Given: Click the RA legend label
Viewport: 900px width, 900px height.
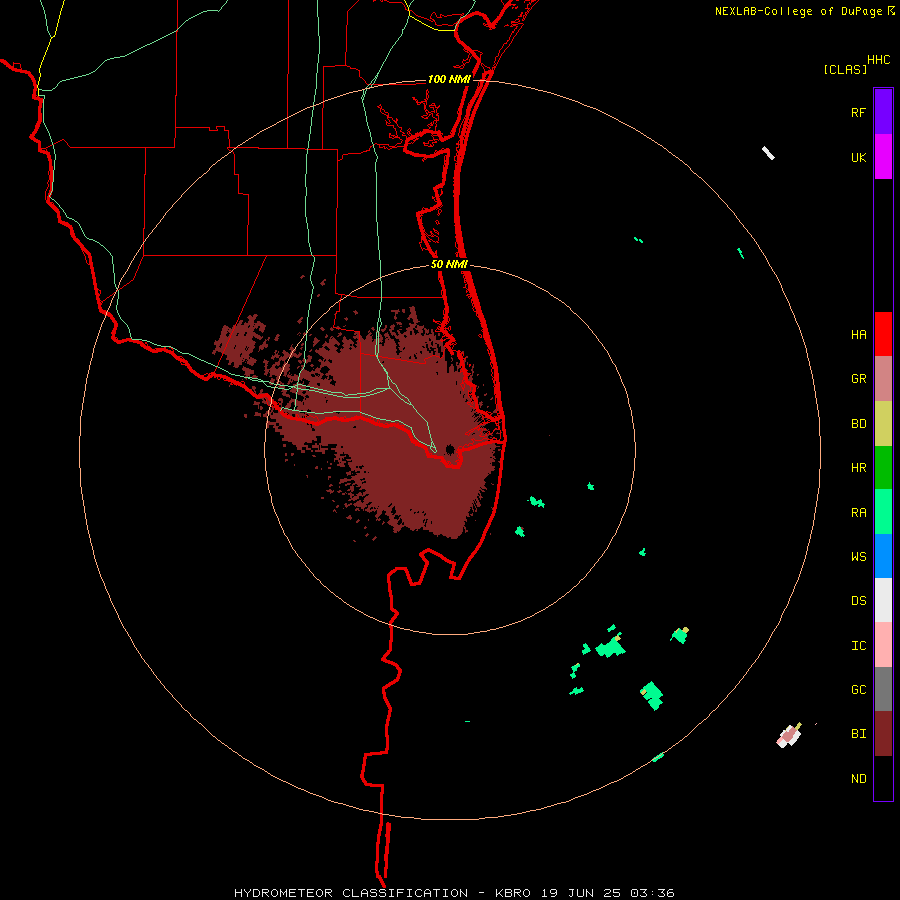Looking at the screenshot, I should click(x=858, y=513).
